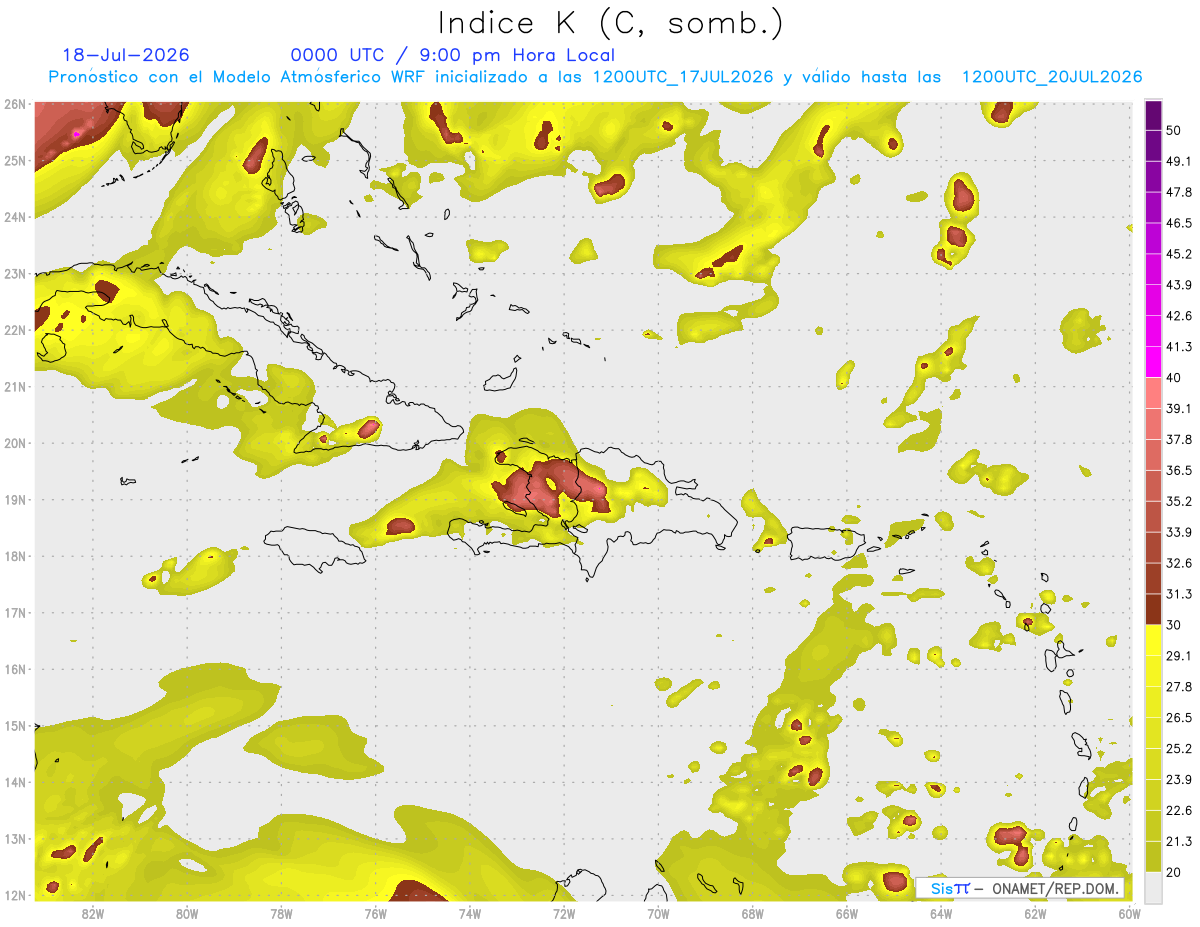Screen dimensions: 1200x927
Task: Click the 25N latitude label
Action: click(14, 160)
